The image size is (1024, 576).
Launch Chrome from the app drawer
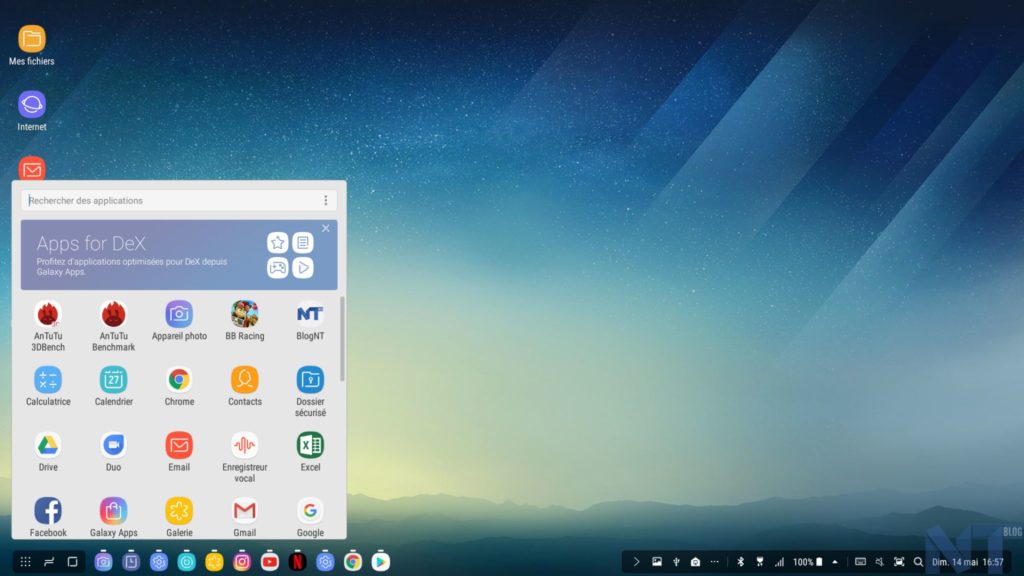pyautogui.click(x=179, y=386)
